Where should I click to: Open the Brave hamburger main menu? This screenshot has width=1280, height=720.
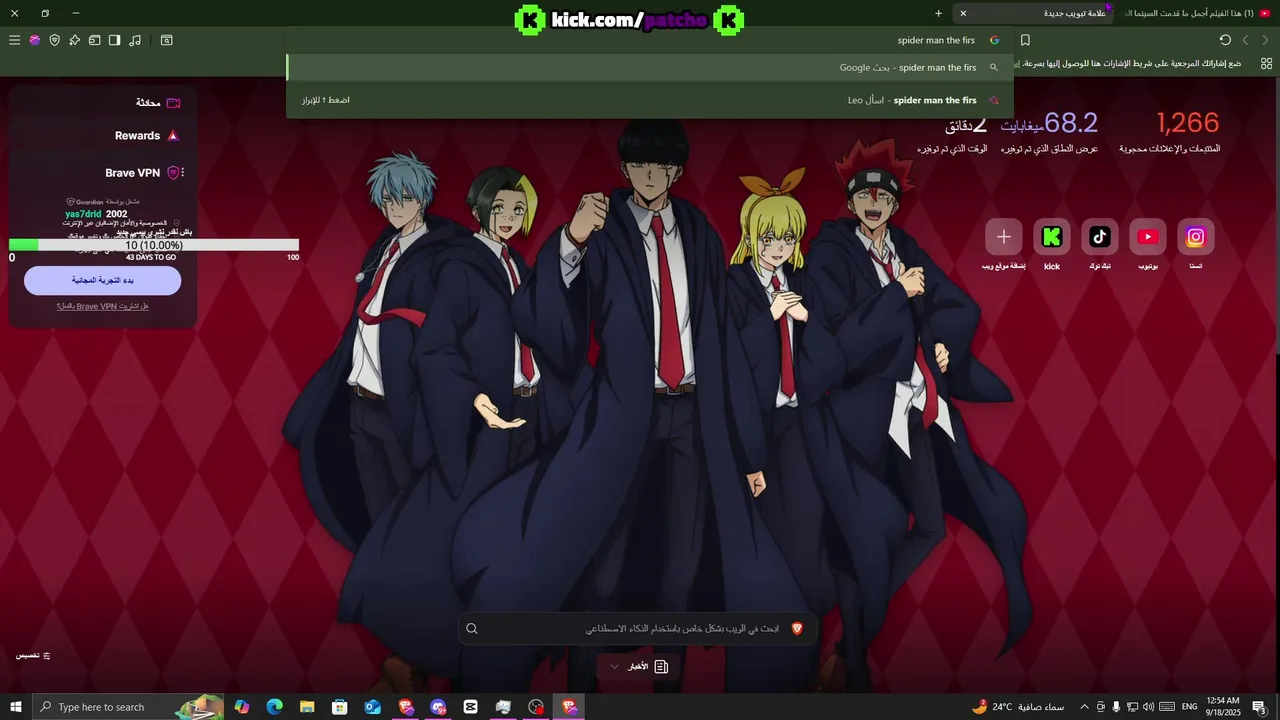[x=14, y=40]
